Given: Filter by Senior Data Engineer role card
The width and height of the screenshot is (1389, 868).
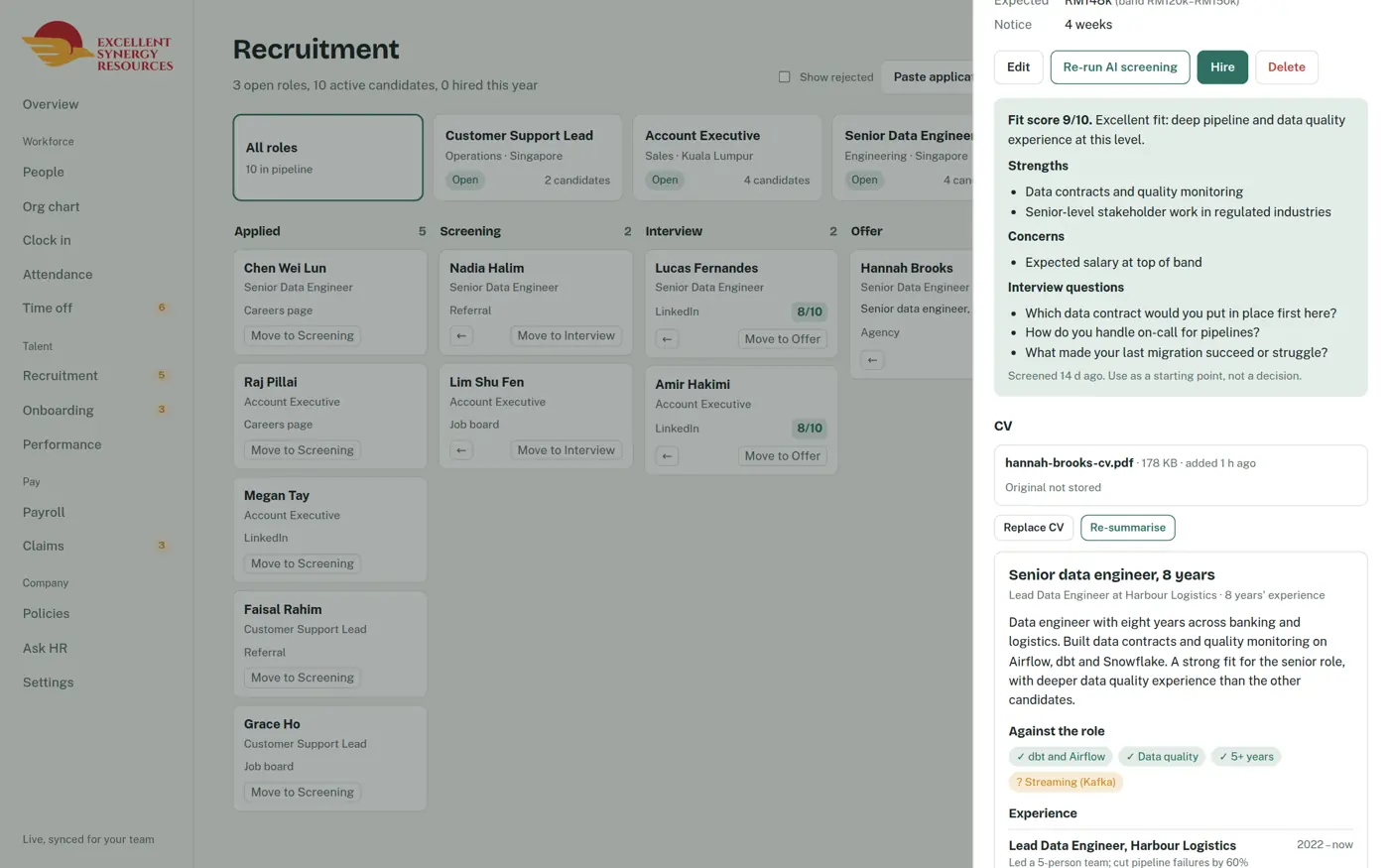Looking at the screenshot, I should (903, 158).
